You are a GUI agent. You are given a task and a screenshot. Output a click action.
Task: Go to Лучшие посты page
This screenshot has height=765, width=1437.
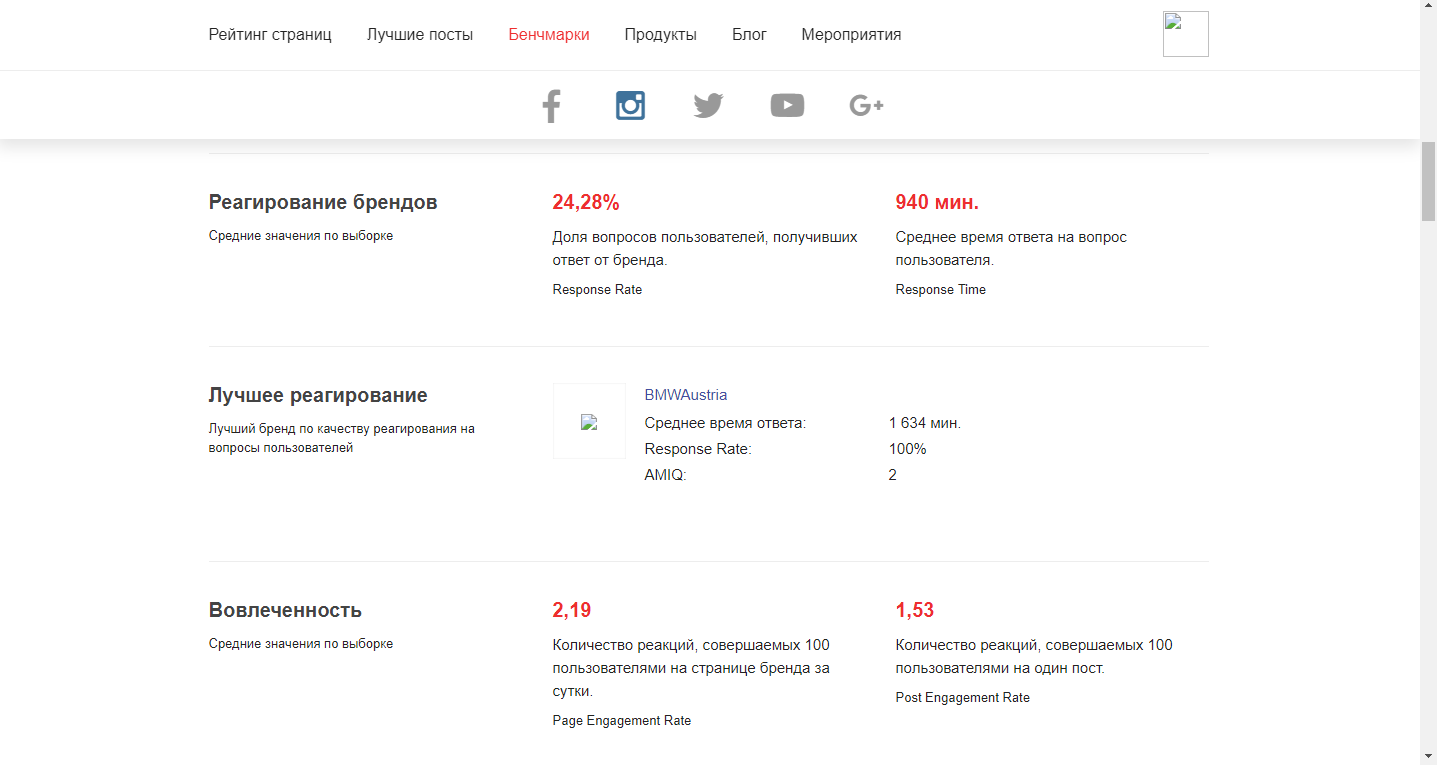click(x=420, y=35)
